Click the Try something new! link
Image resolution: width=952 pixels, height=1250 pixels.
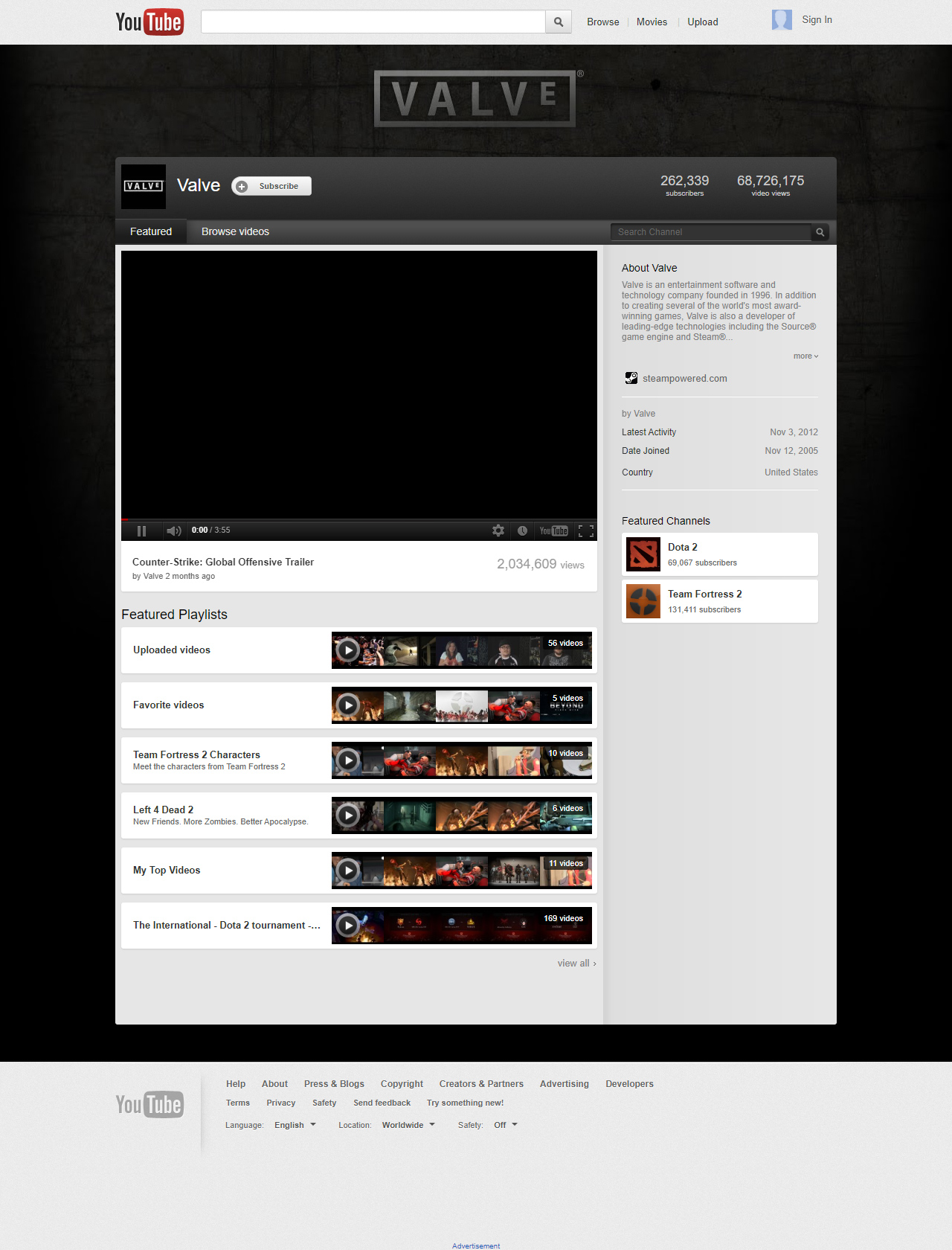pyautogui.click(x=465, y=1103)
